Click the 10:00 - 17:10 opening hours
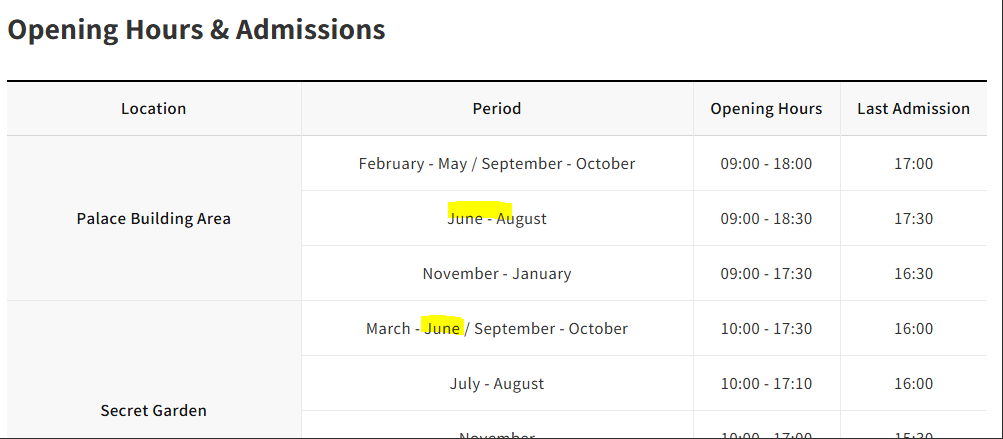This screenshot has width=1003, height=439. pyautogui.click(x=766, y=384)
